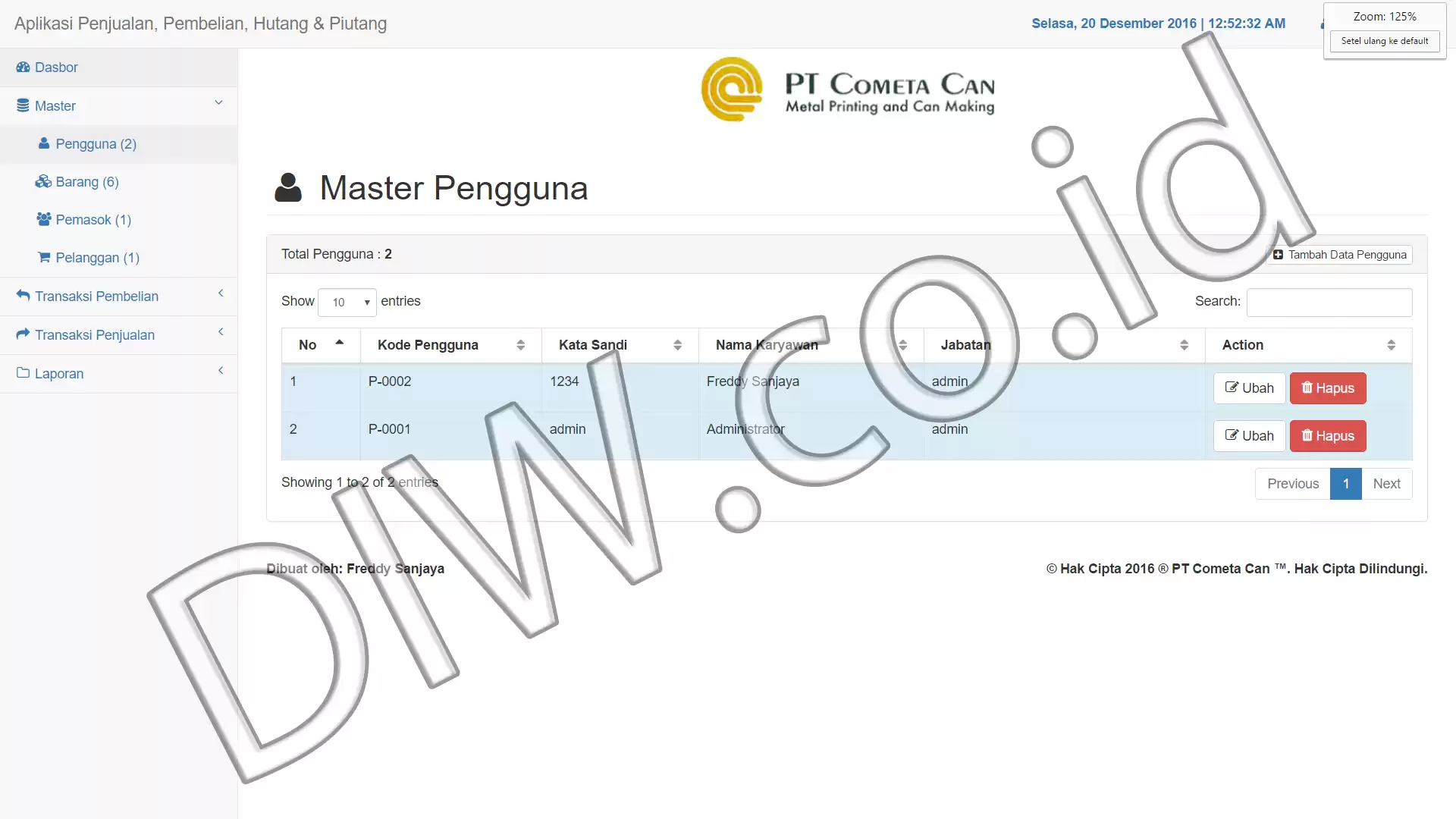Click the plus icon on Tambah Data Pengguna
The image size is (1456, 819).
[1278, 255]
